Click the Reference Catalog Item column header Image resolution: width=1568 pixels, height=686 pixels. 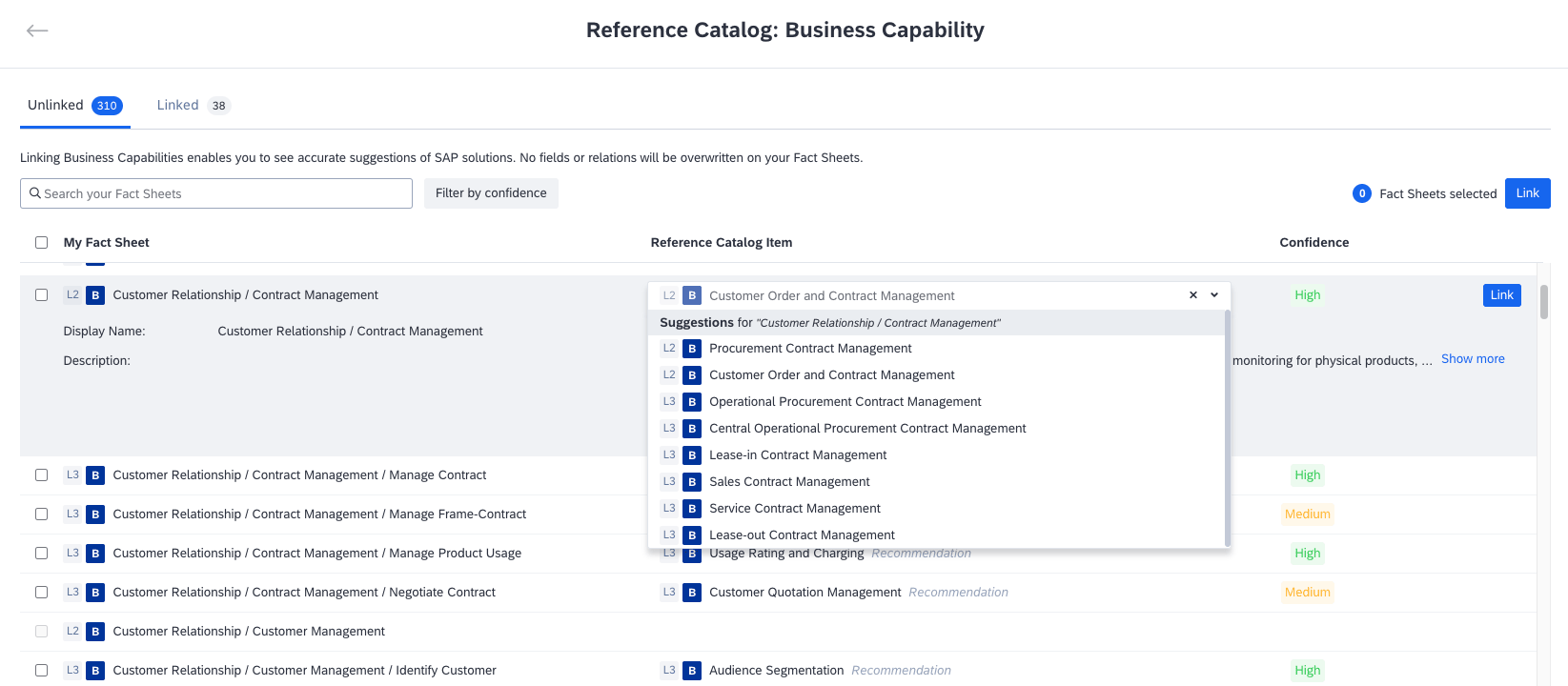click(722, 243)
